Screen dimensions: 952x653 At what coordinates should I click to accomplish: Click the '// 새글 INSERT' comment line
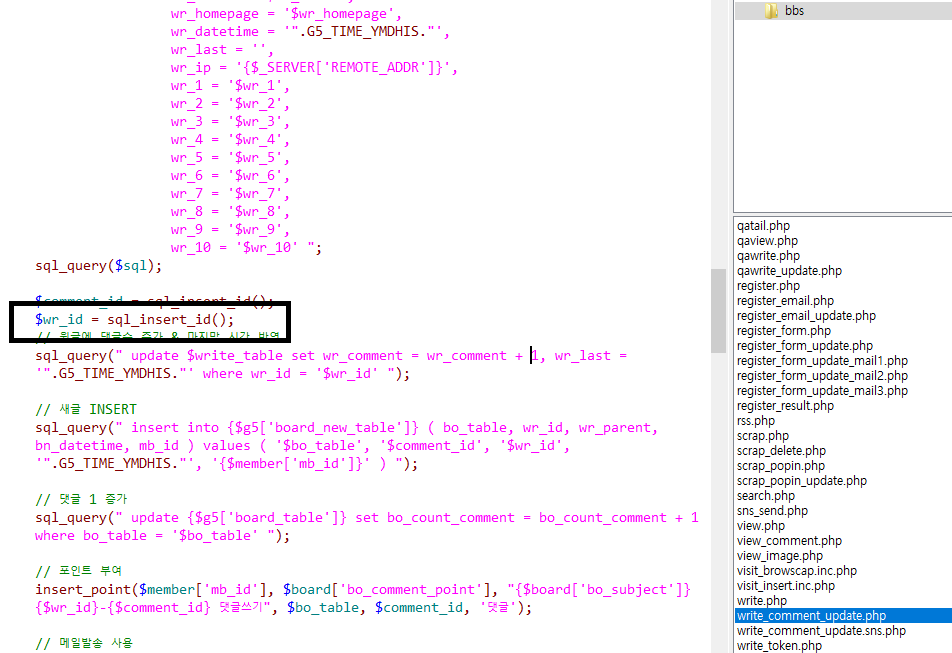(x=86, y=409)
